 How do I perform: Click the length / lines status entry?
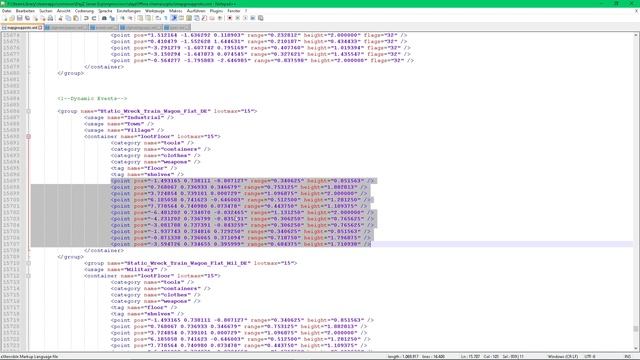click(x=416, y=357)
